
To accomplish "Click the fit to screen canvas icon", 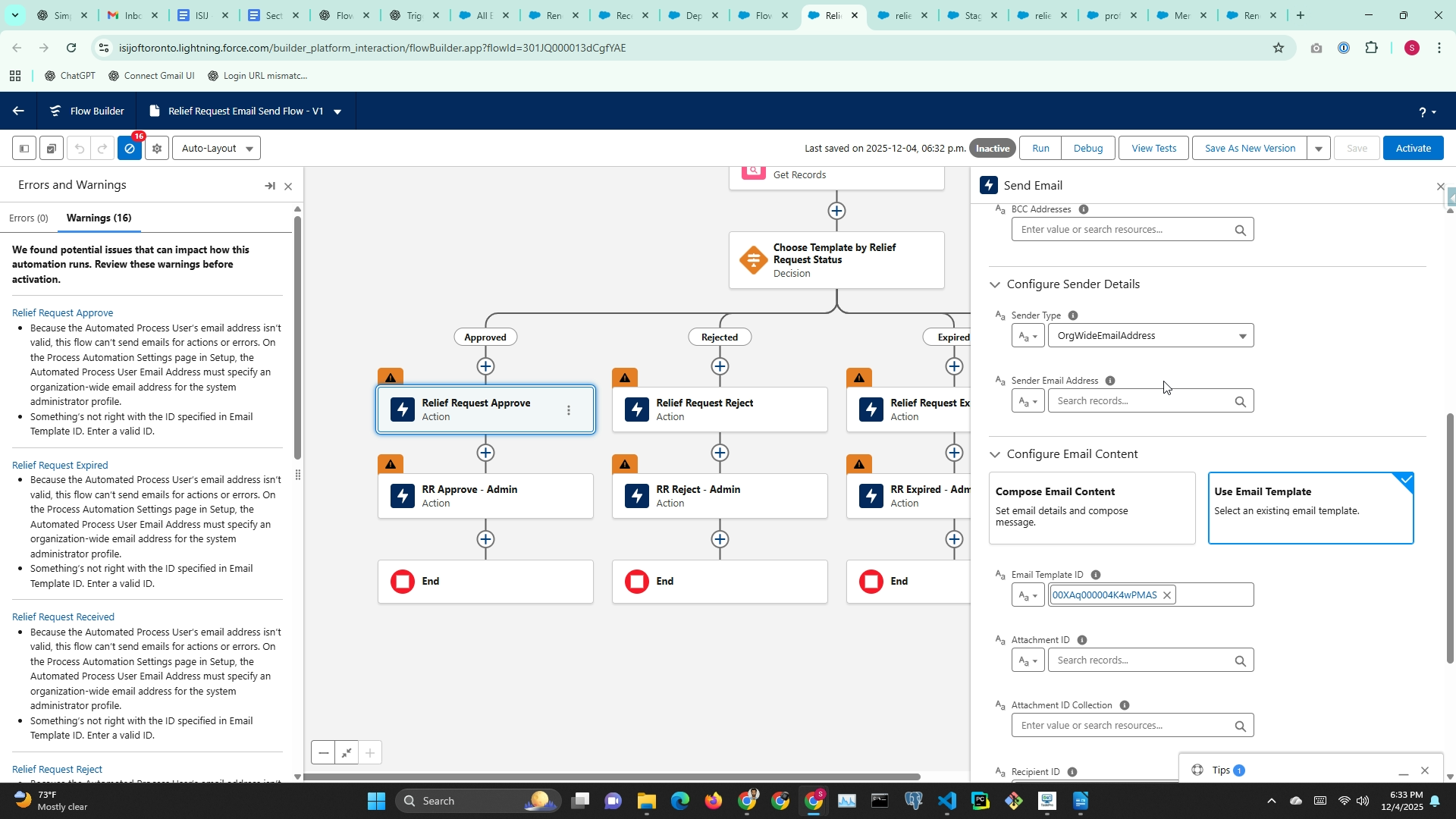I will click(347, 753).
